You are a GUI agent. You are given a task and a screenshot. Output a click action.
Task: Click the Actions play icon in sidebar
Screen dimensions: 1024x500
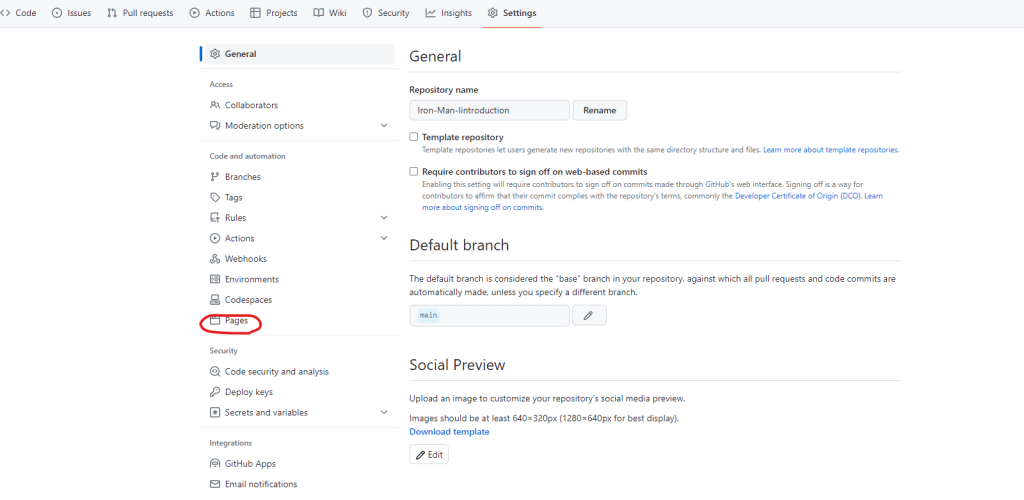[215, 238]
